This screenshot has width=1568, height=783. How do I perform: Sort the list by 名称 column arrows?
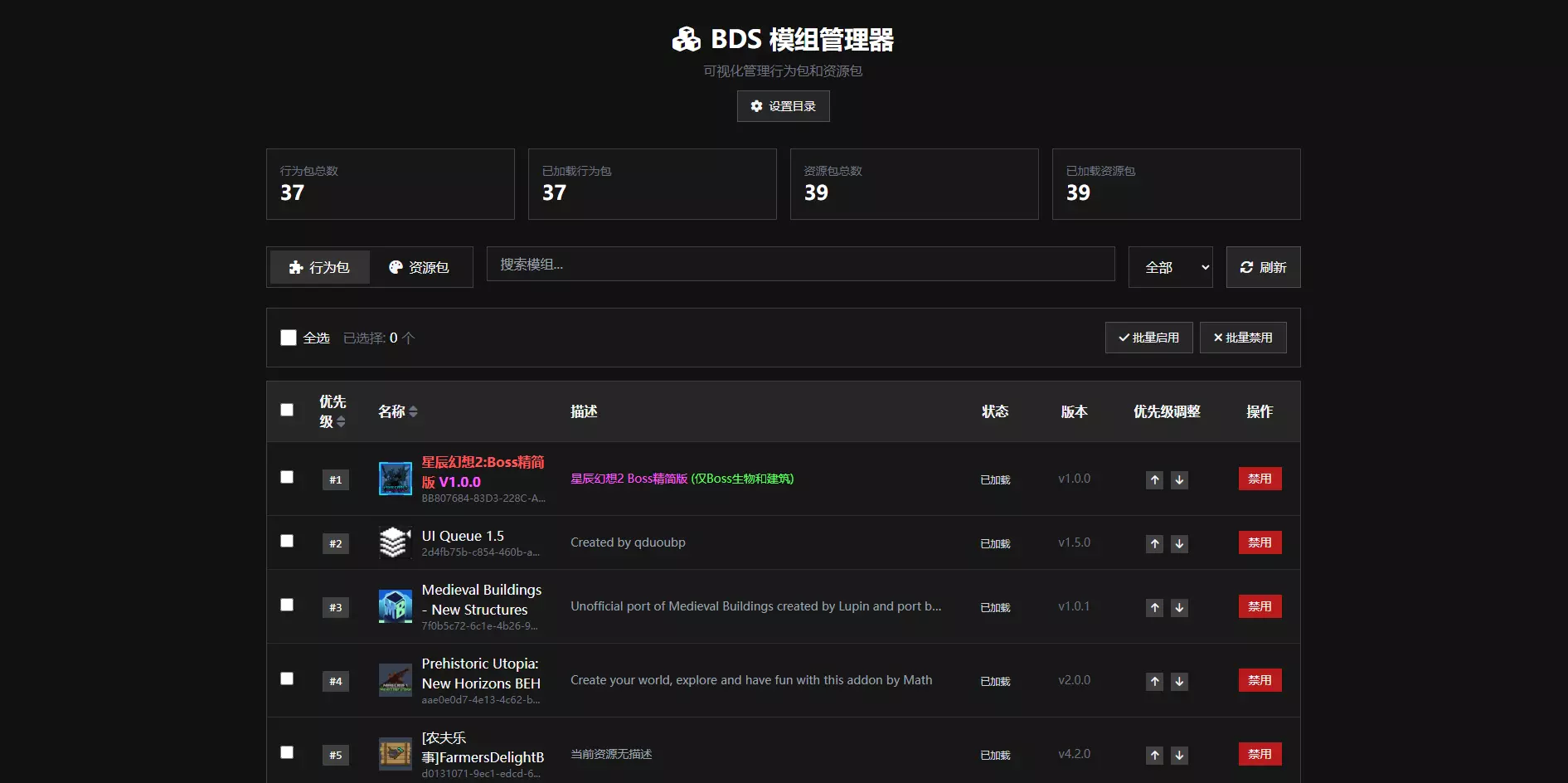click(413, 411)
